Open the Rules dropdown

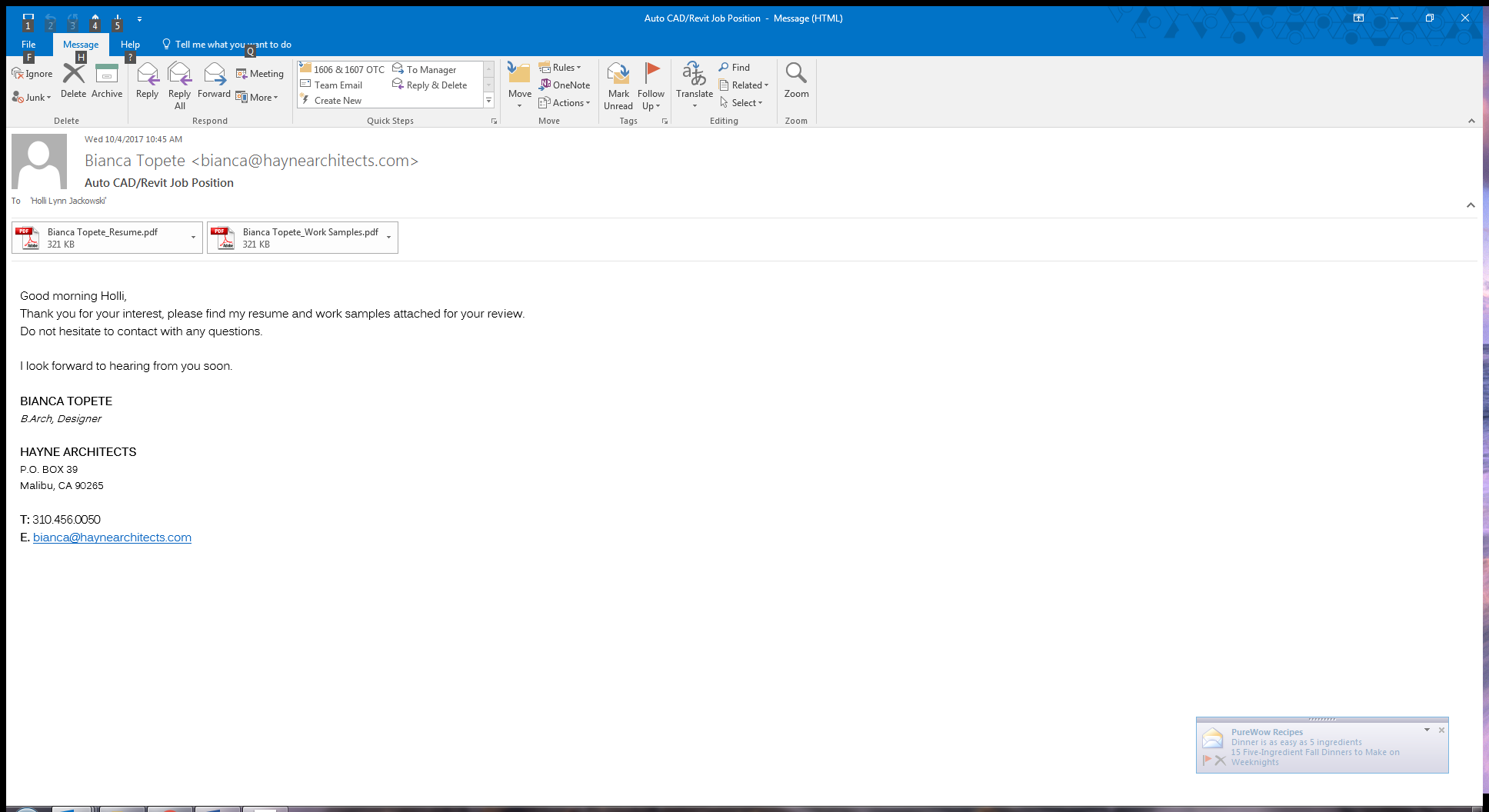point(560,68)
